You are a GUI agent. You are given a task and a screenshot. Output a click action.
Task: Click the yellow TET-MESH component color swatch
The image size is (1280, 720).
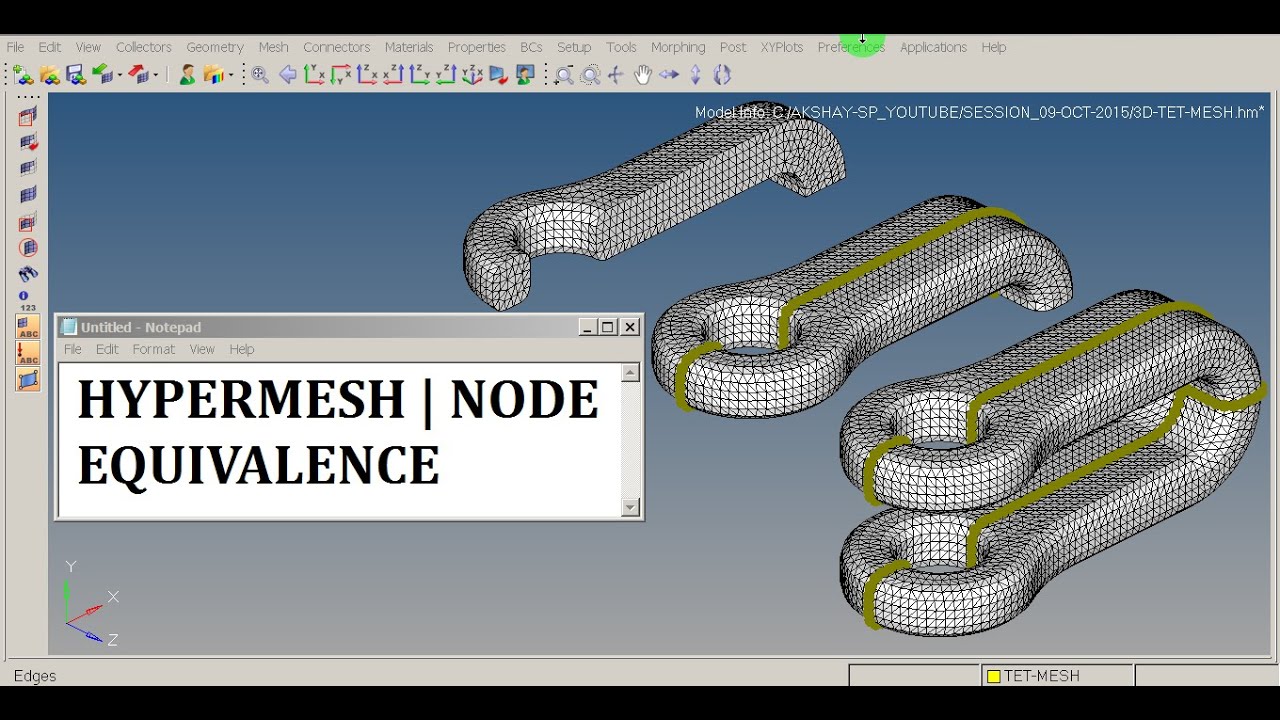click(x=994, y=676)
